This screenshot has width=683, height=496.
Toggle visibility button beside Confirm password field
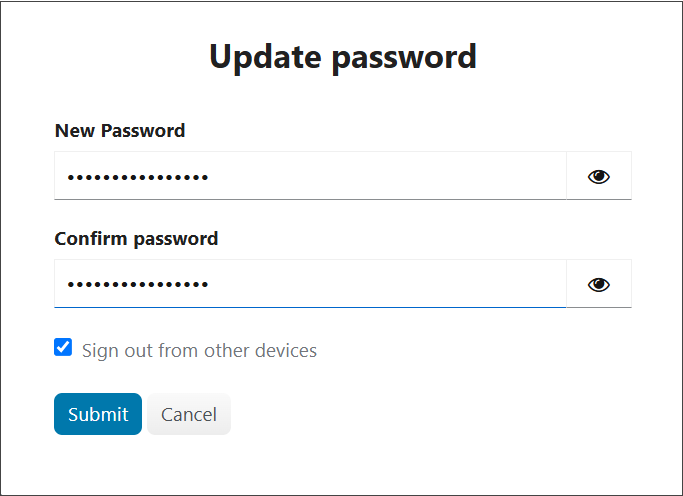(x=598, y=284)
